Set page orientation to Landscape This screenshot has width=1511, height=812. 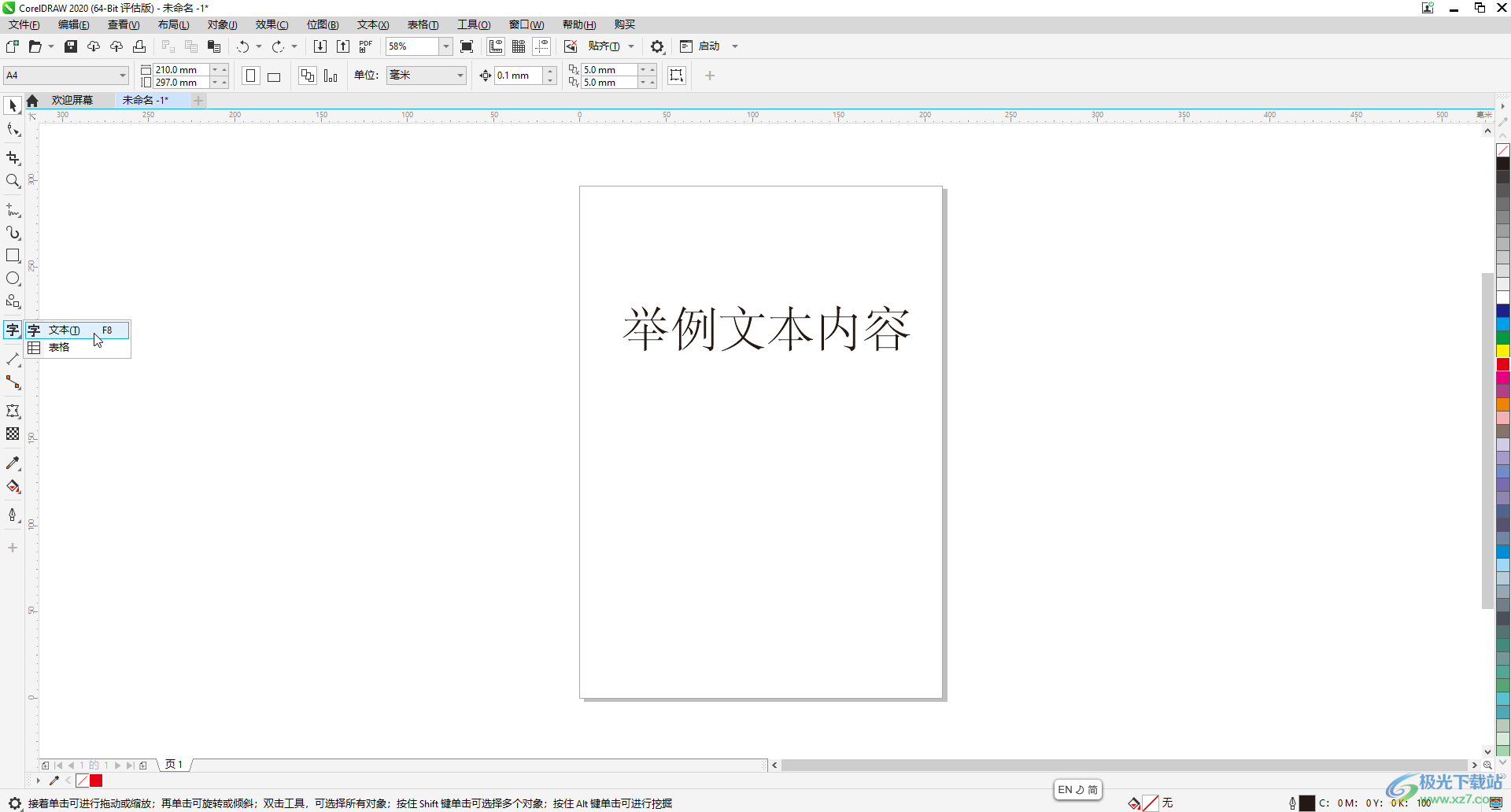coord(274,76)
